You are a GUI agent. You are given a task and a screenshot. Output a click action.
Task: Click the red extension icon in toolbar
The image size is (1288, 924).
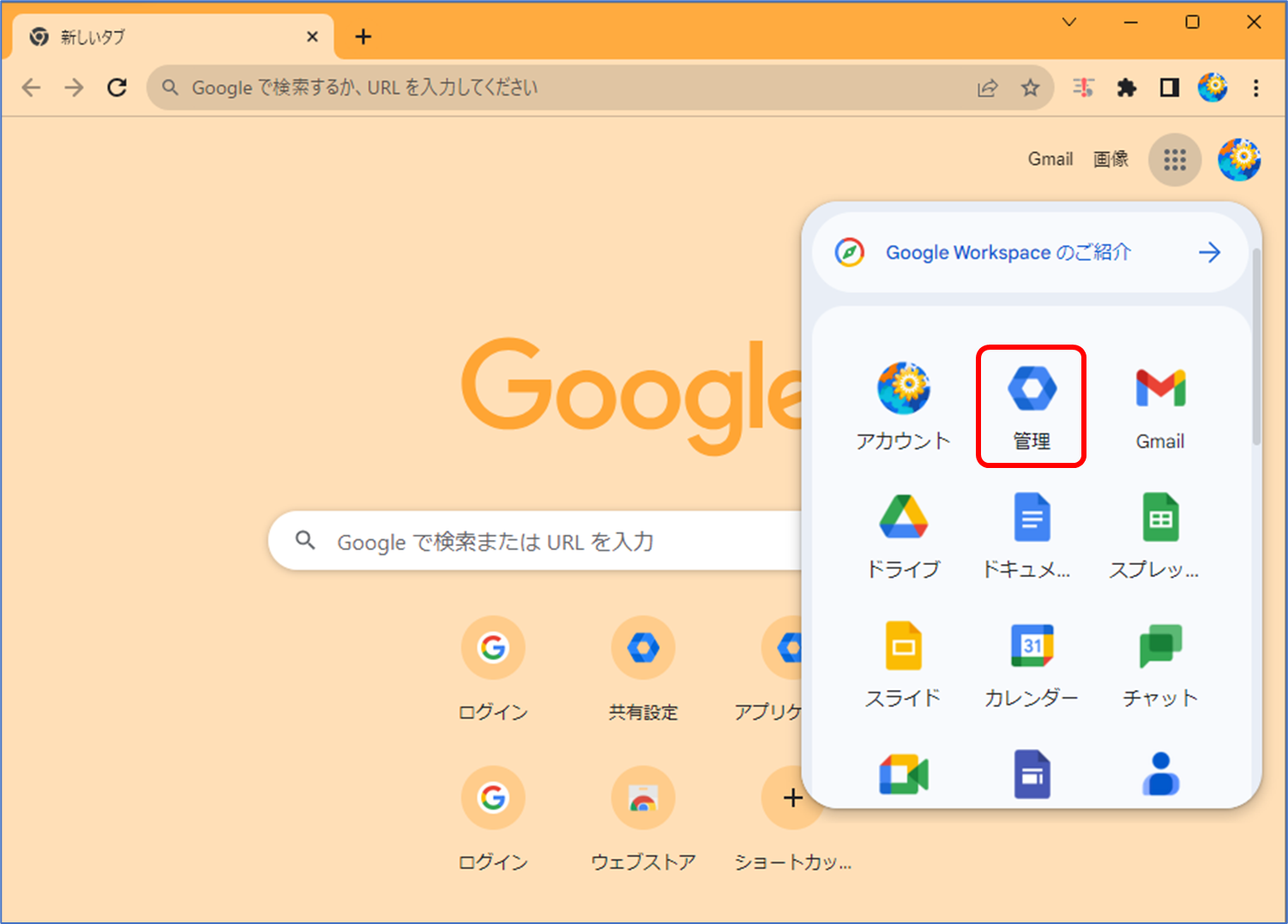[1084, 87]
